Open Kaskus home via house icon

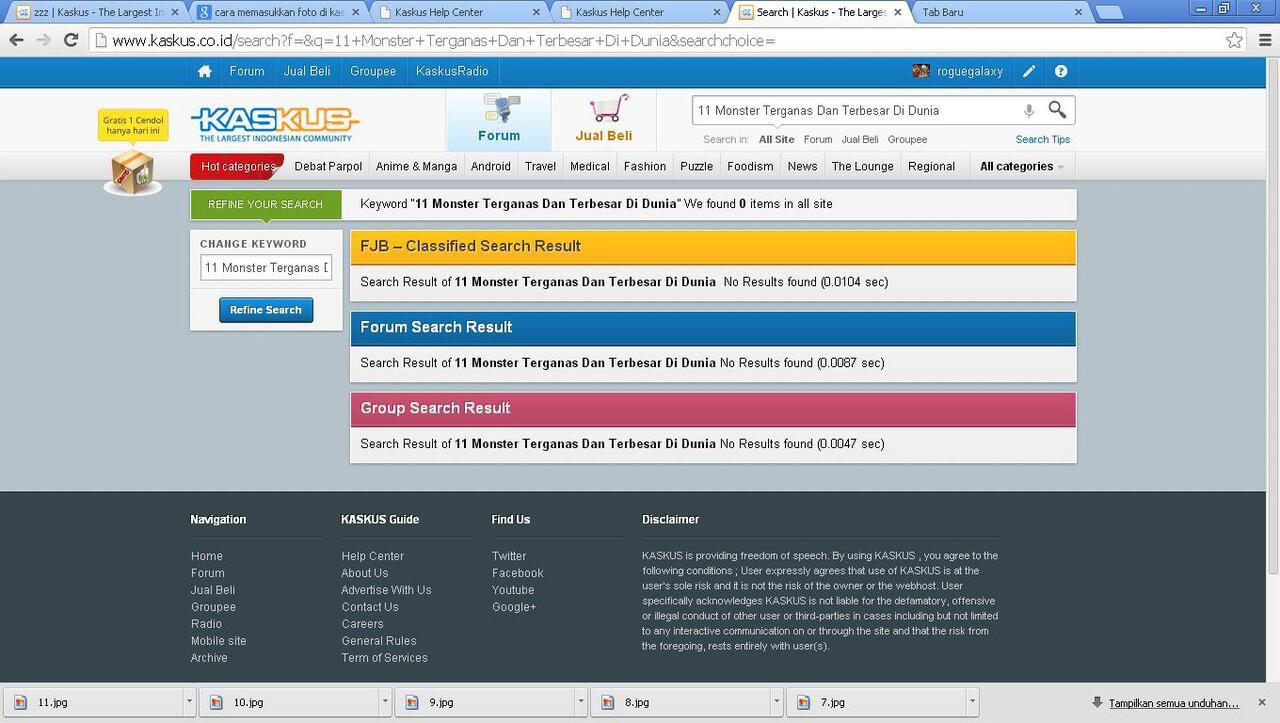coord(205,71)
